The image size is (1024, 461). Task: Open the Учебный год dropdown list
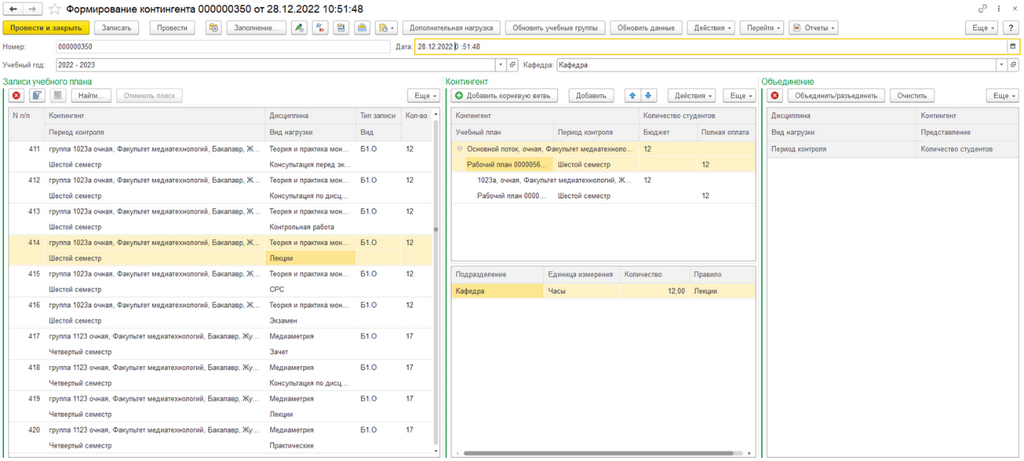click(x=501, y=65)
